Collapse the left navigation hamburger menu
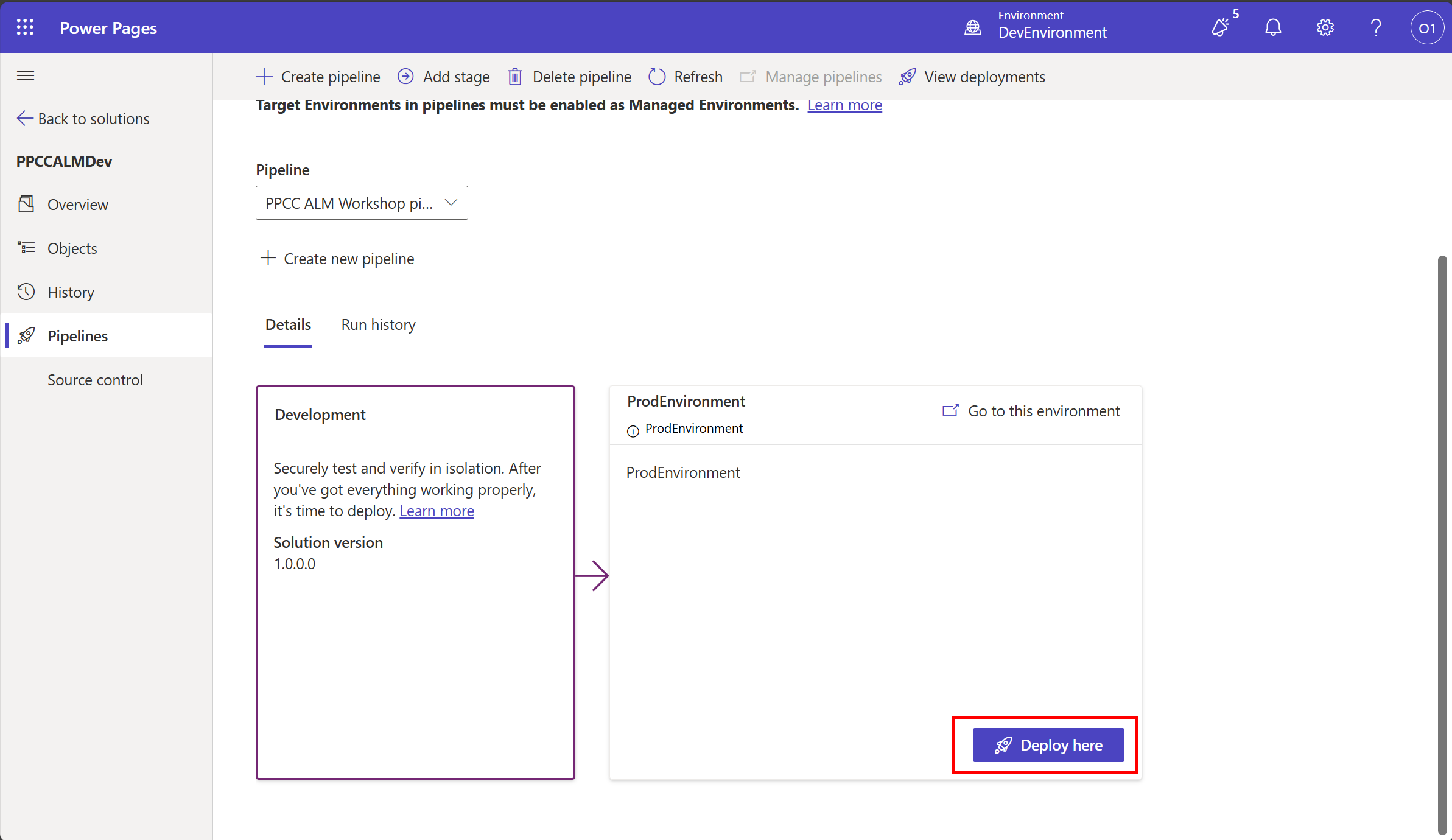This screenshot has width=1452, height=840. pyautogui.click(x=26, y=75)
